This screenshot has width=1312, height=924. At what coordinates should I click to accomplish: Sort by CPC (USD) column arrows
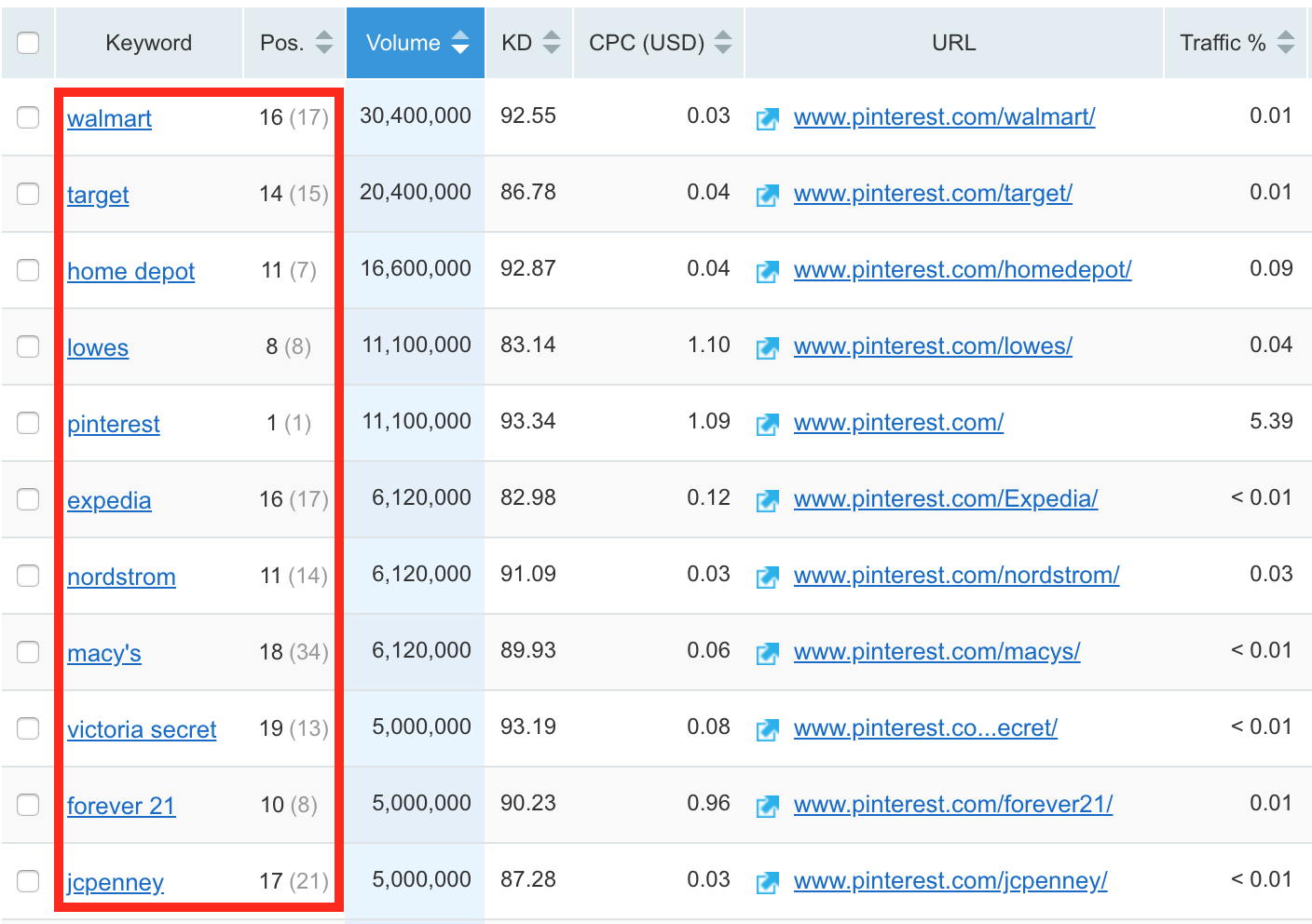(723, 43)
